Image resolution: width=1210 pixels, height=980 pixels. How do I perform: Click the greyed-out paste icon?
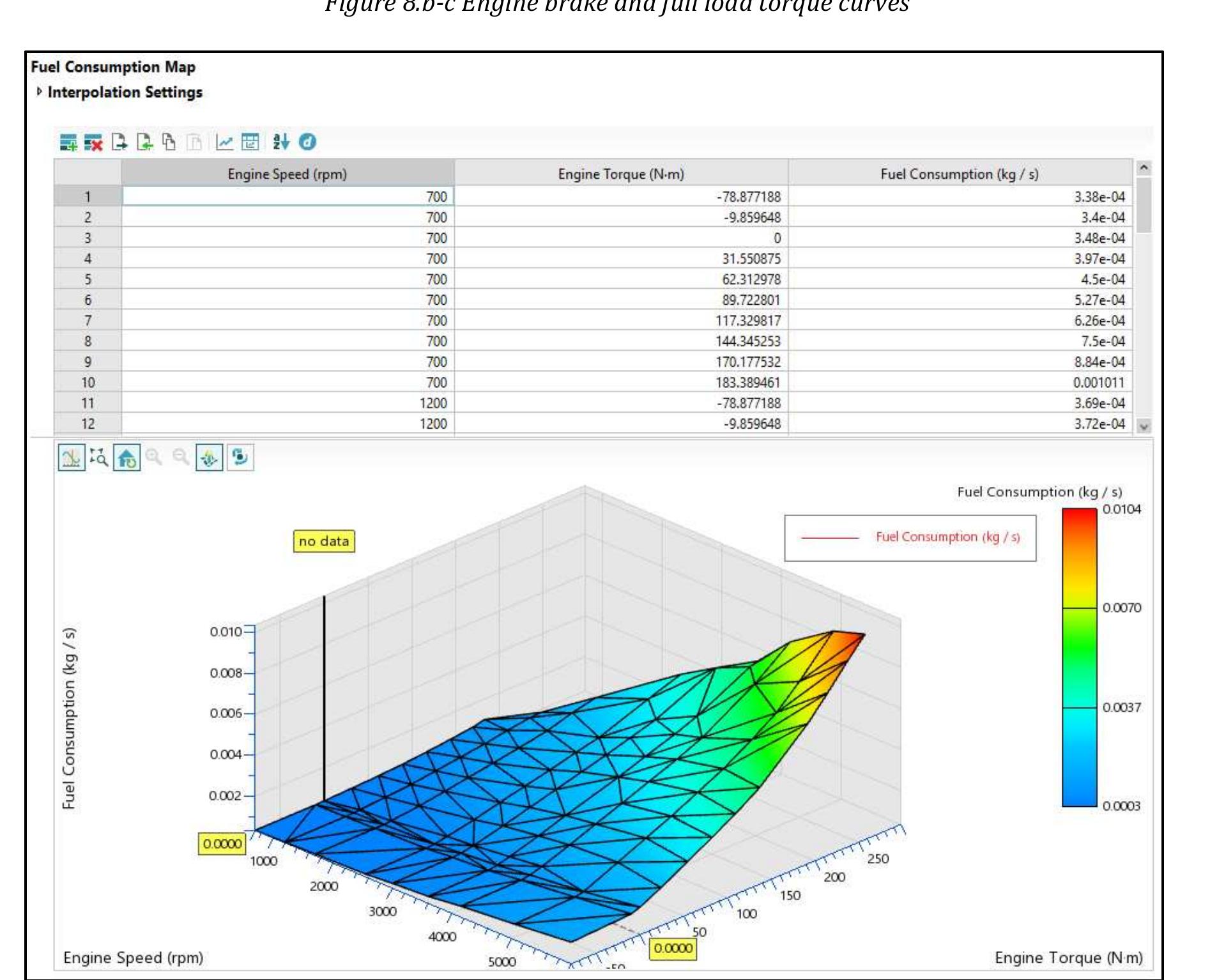(x=194, y=142)
